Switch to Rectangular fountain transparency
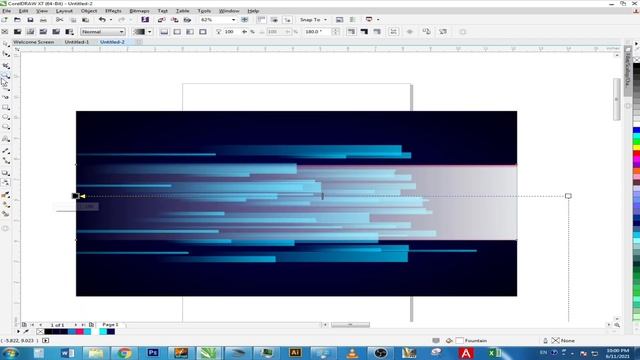Screen dimensions: 640x360 point(203,31)
